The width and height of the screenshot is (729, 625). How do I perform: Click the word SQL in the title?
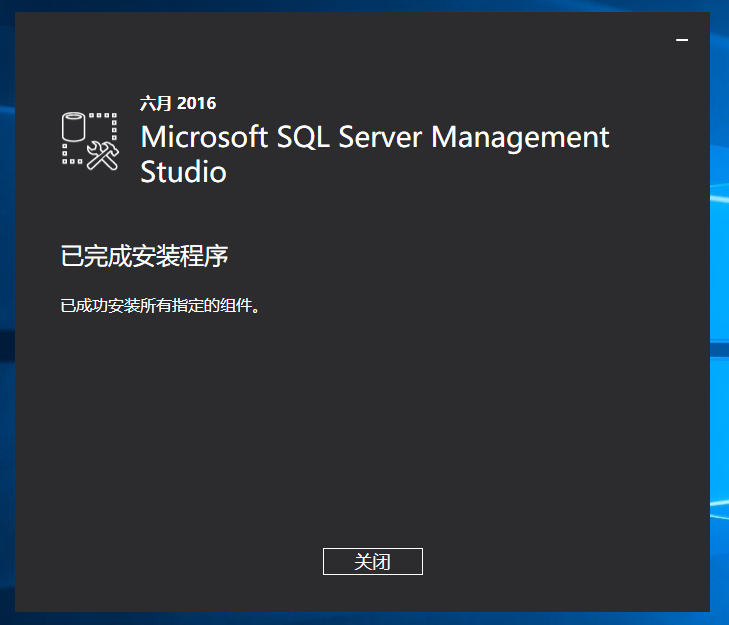(305, 137)
